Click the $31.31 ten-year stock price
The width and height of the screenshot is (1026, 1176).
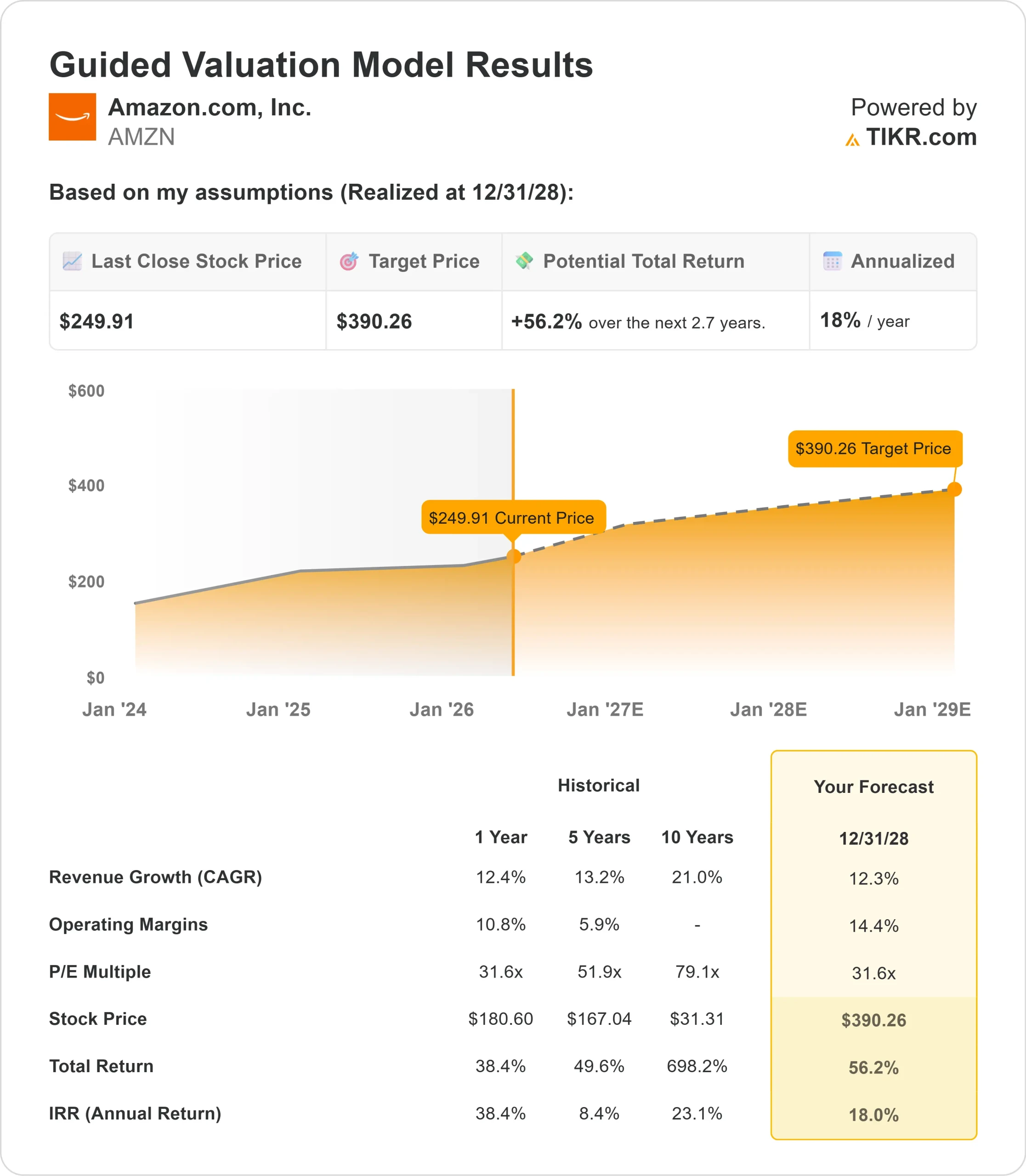[697, 1019]
